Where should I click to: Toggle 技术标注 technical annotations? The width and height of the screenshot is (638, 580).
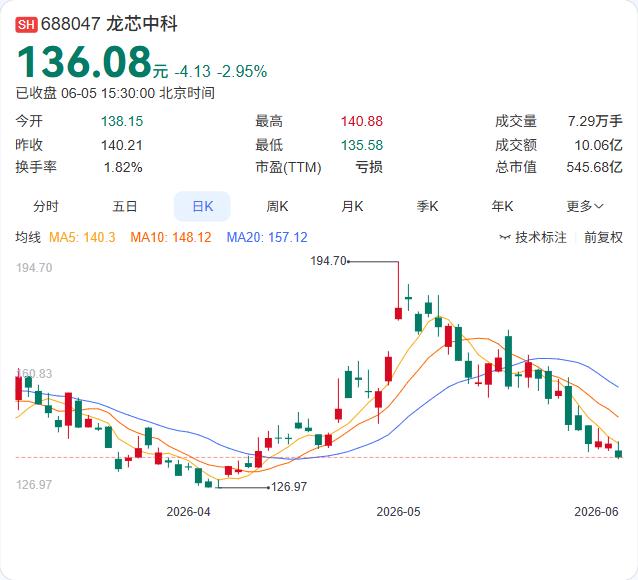pos(540,237)
